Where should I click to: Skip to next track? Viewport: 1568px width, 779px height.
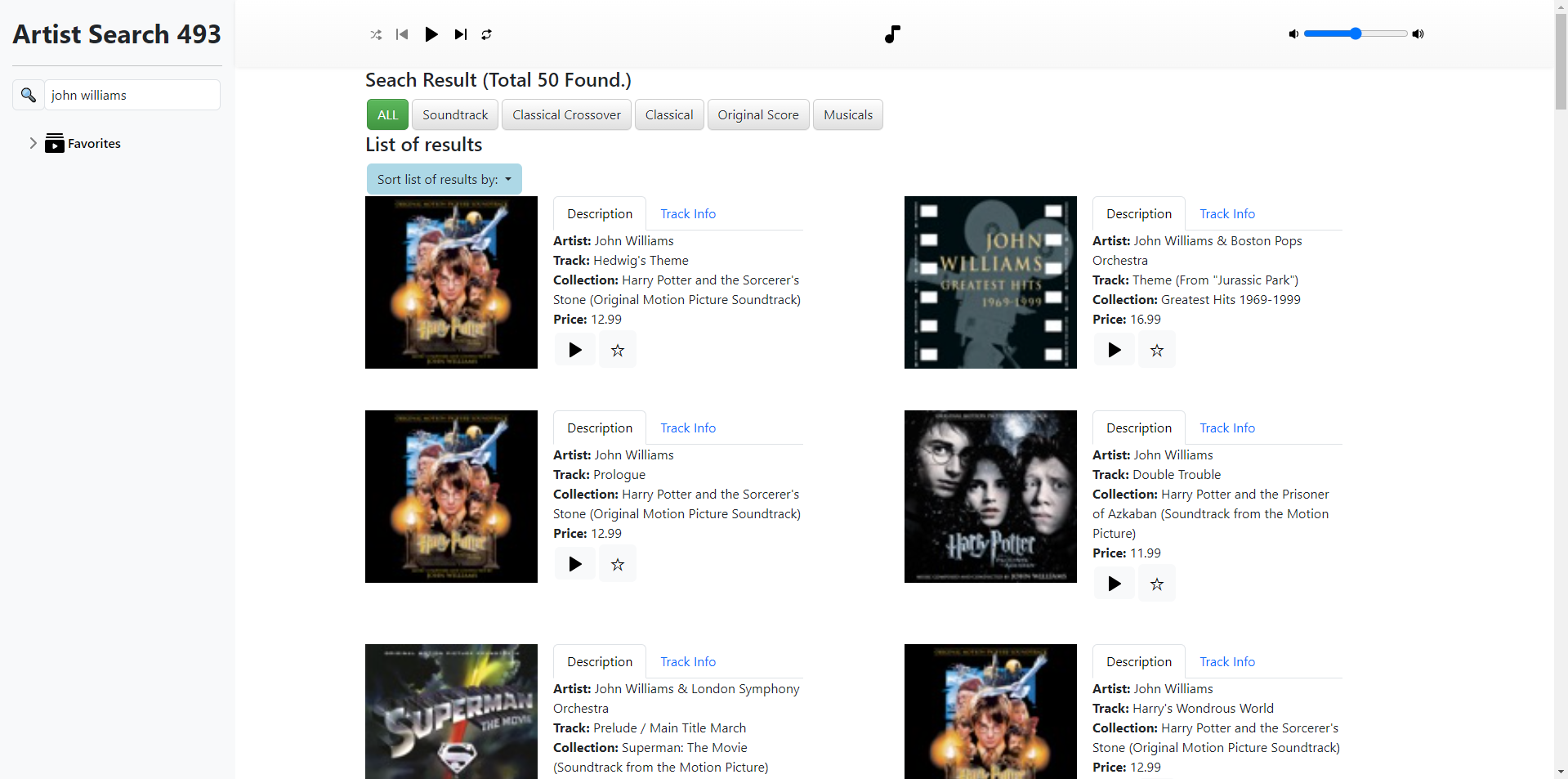(461, 34)
